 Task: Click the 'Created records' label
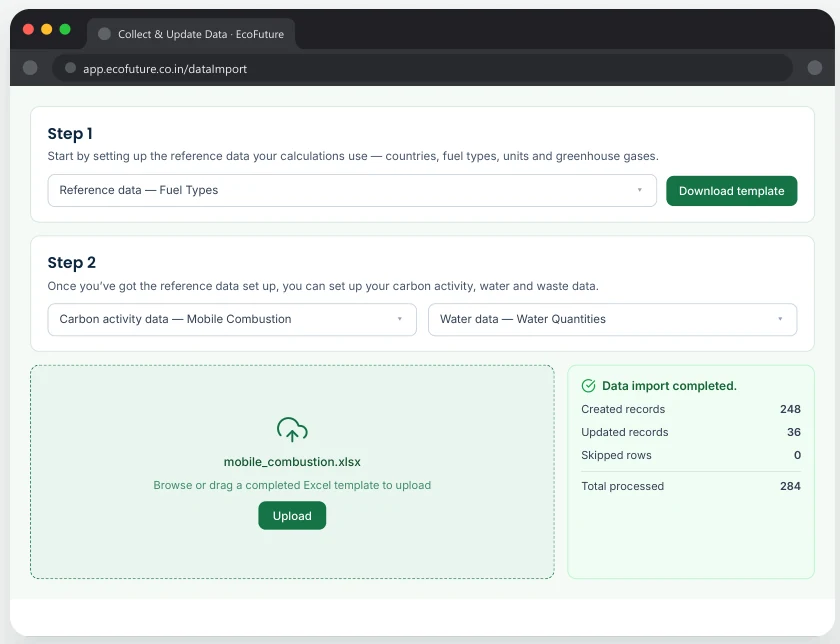[x=623, y=409]
